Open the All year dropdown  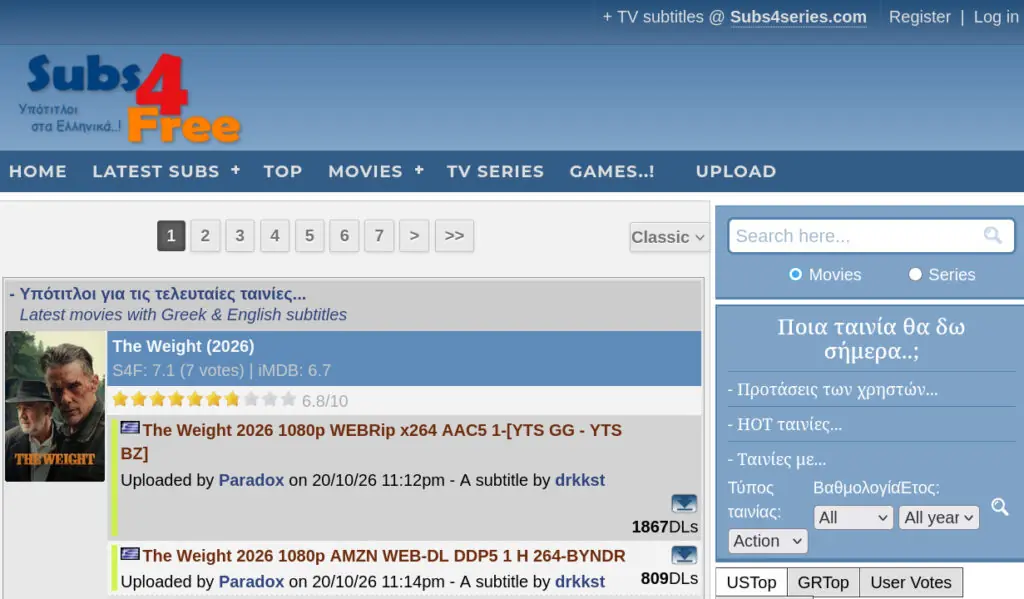[x=938, y=517]
